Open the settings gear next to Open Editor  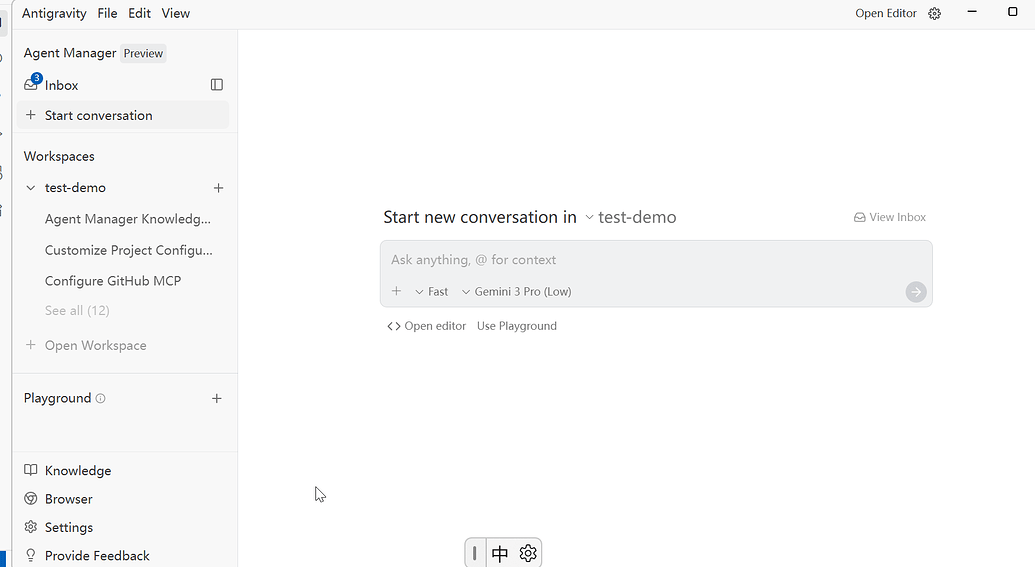(x=934, y=14)
